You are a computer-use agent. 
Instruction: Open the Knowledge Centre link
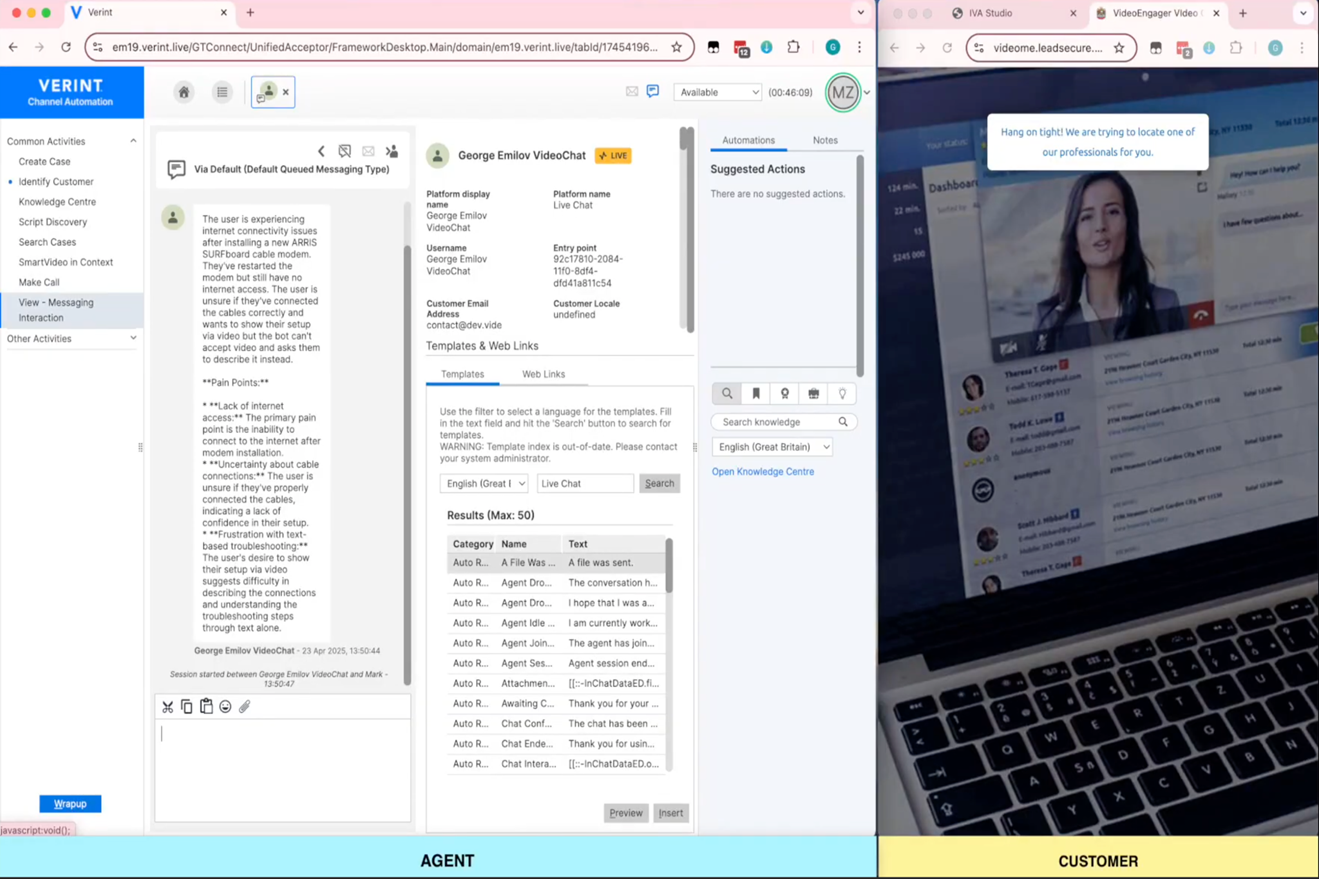pos(763,472)
